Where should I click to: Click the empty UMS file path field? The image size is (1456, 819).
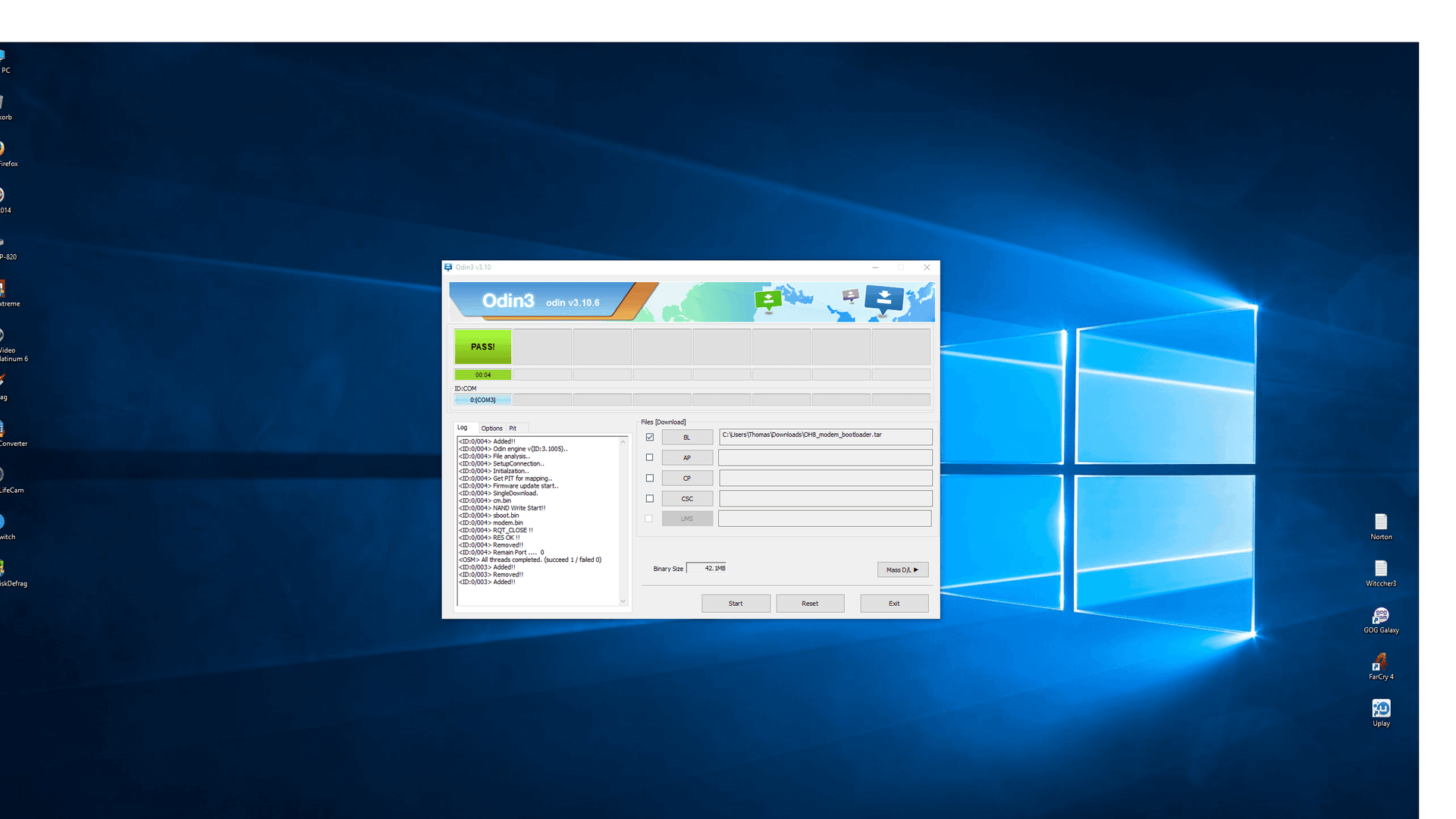[x=825, y=519]
